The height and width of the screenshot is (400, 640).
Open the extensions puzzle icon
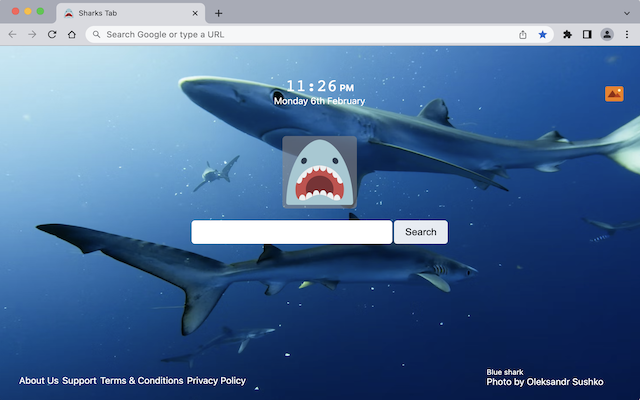[x=567, y=35]
